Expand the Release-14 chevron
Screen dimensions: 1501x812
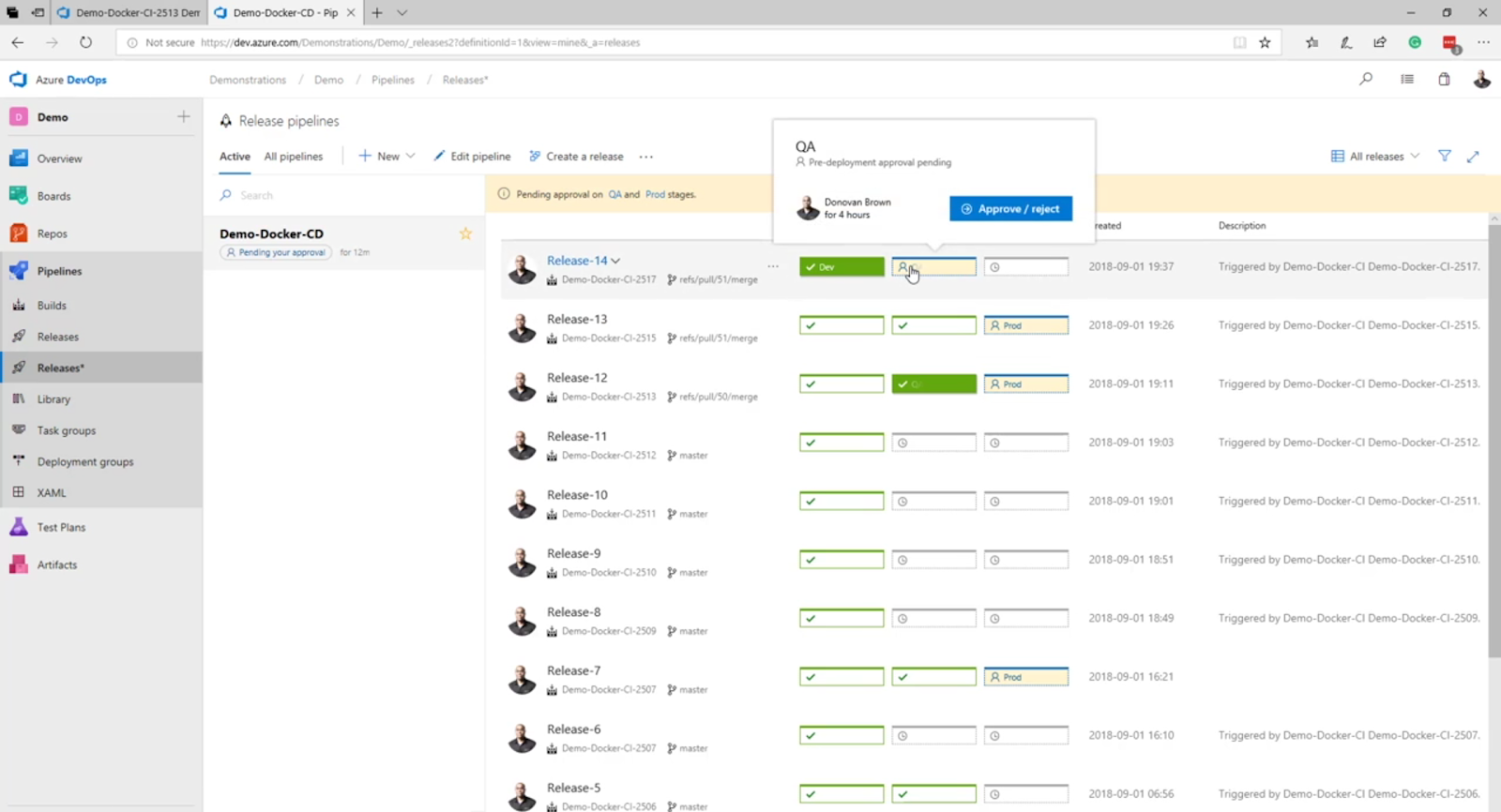point(615,261)
